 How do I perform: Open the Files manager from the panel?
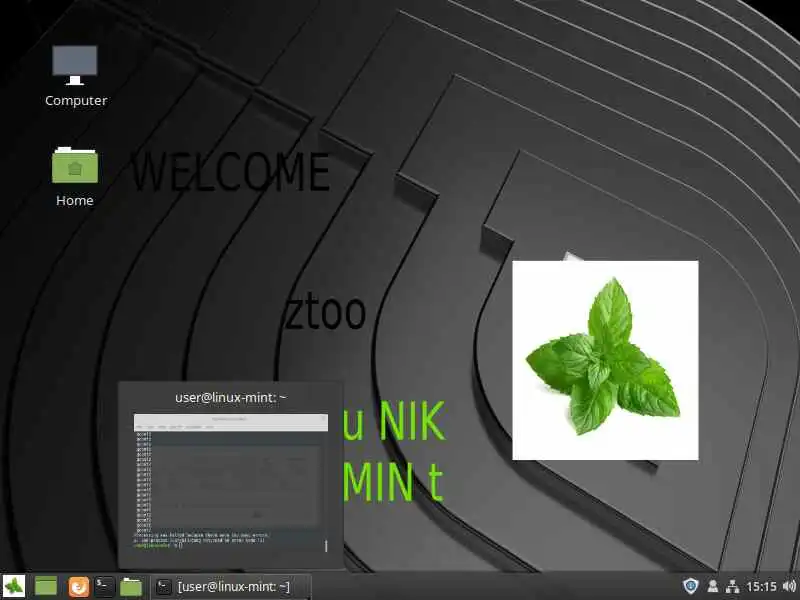131,586
